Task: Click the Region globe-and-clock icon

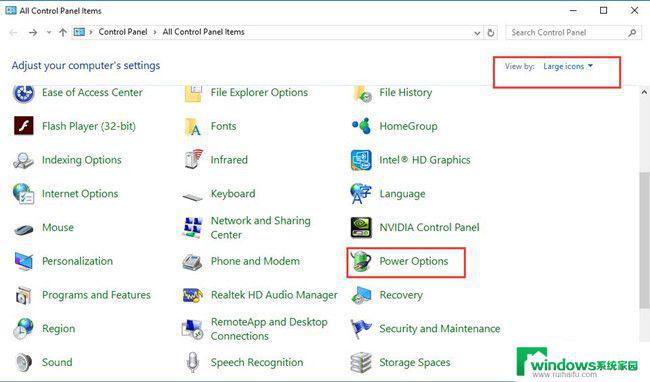Action: click(x=24, y=329)
